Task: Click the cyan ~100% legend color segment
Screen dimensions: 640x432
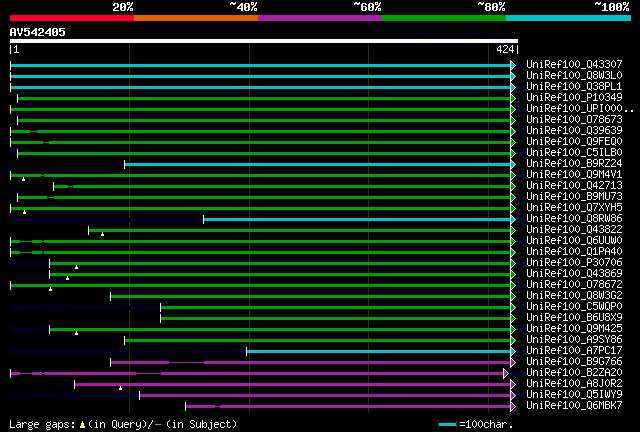Action: 569,18
